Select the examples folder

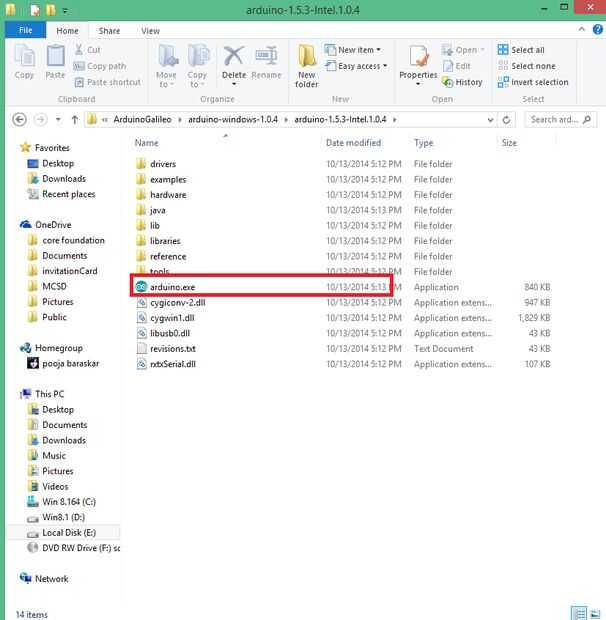click(168, 180)
